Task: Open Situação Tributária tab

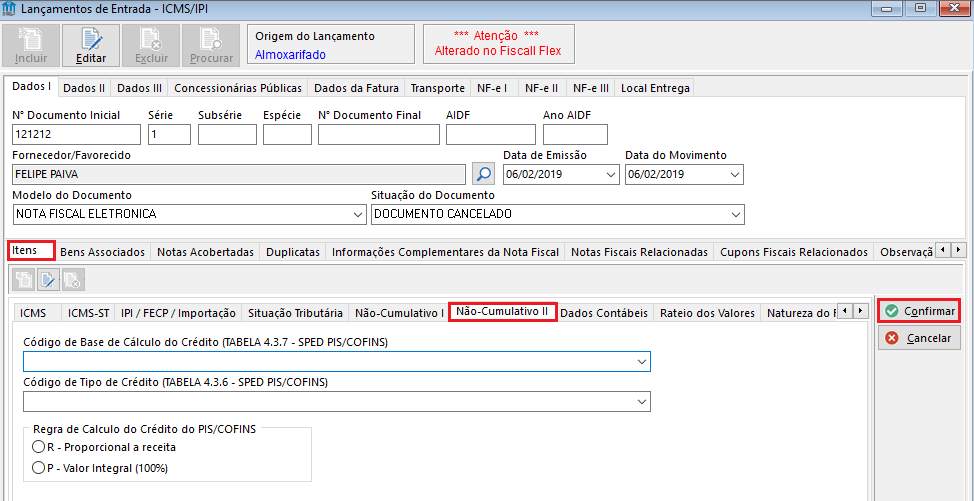Action: pyautogui.click(x=295, y=313)
